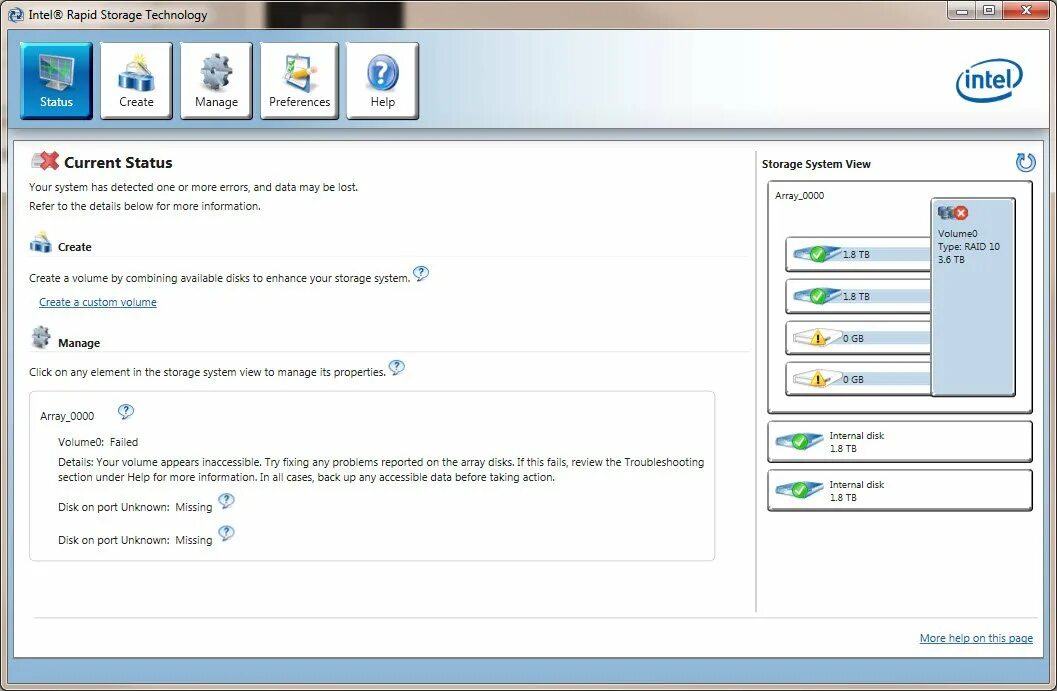Viewport: 1057px width, 691px height.
Task: Open the Create tab
Action: 136,81
